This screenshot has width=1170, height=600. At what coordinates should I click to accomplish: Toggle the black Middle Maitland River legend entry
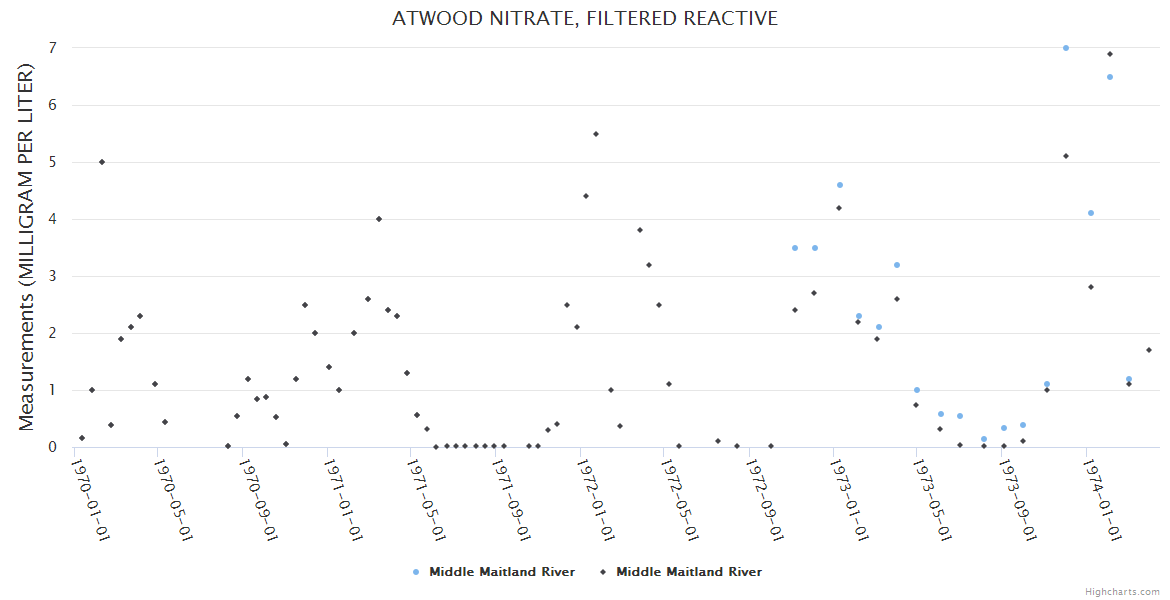click(688, 572)
